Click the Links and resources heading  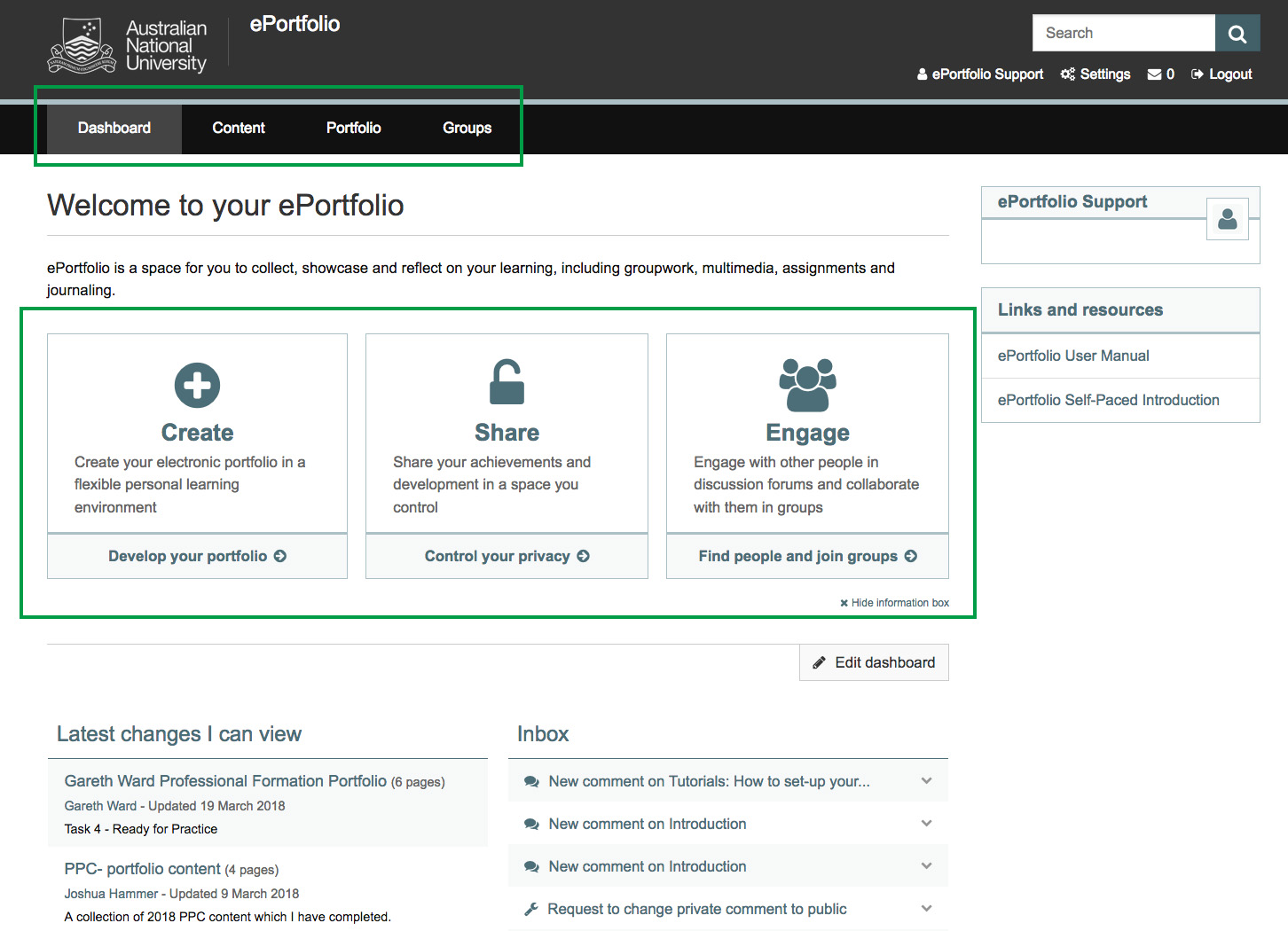1080,309
